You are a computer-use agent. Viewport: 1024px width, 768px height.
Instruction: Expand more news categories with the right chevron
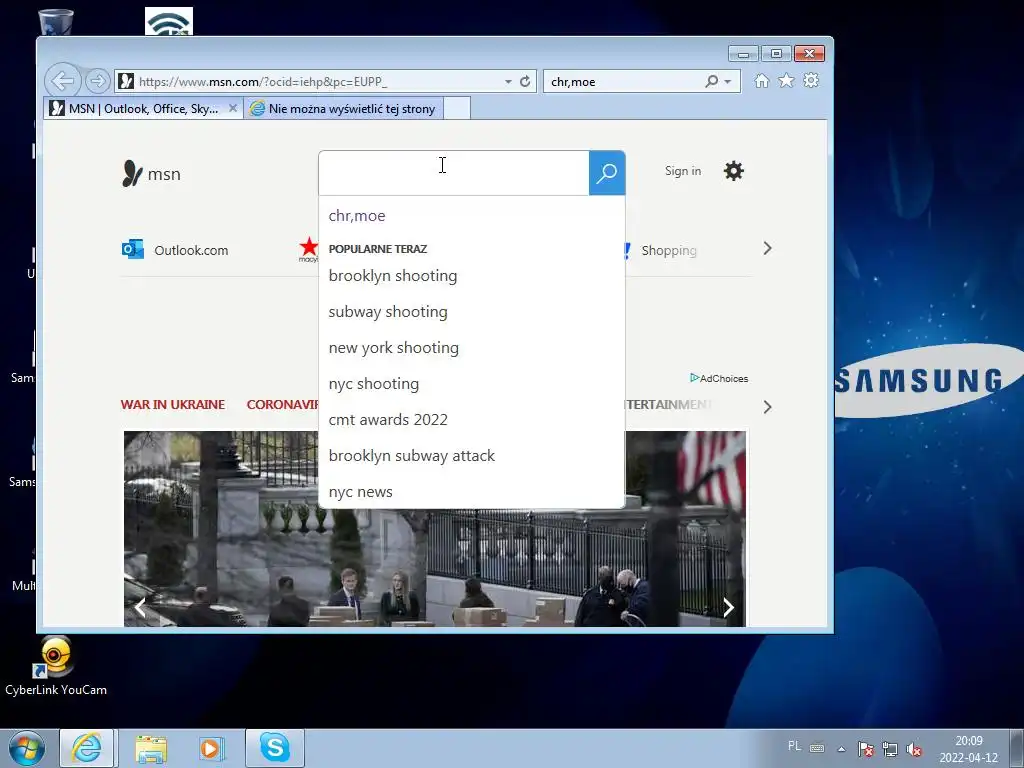(x=767, y=407)
